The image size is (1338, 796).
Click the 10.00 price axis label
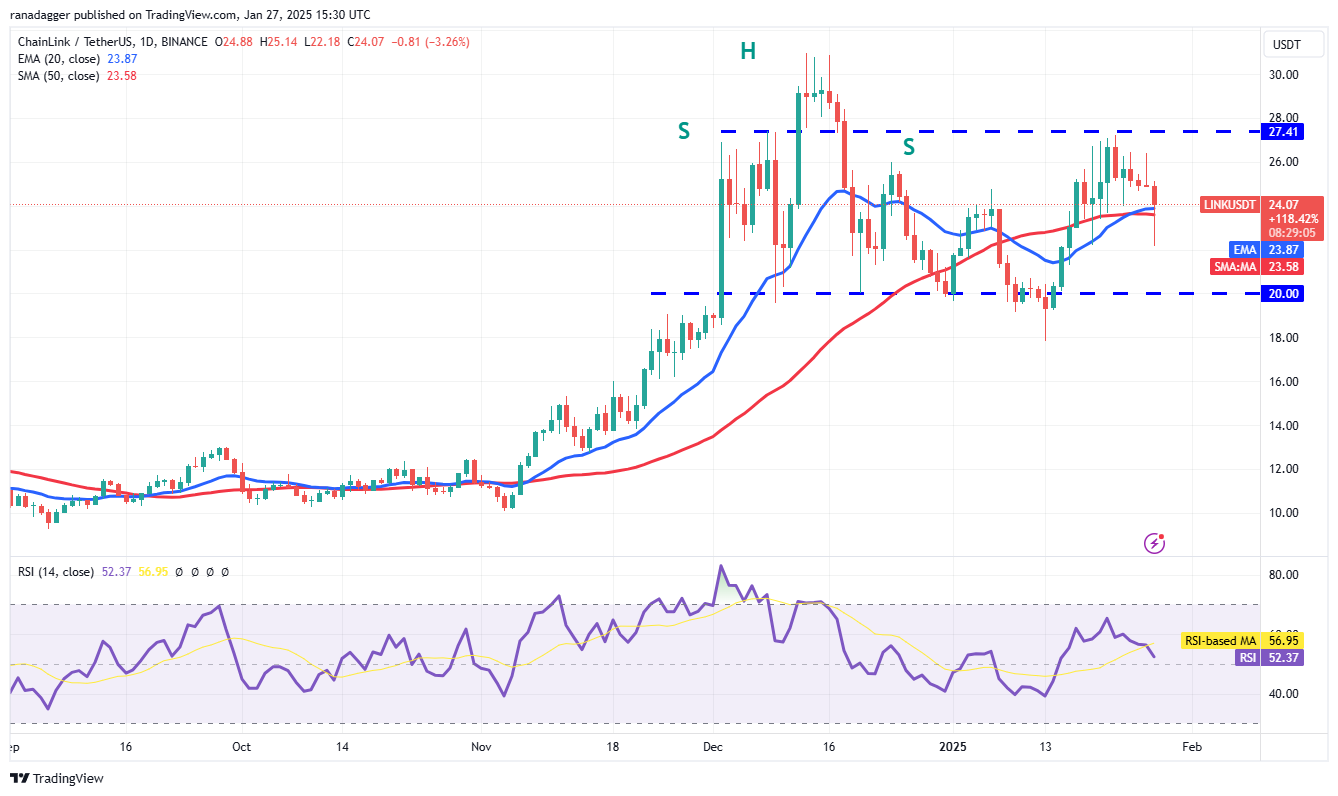click(1285, 513)
